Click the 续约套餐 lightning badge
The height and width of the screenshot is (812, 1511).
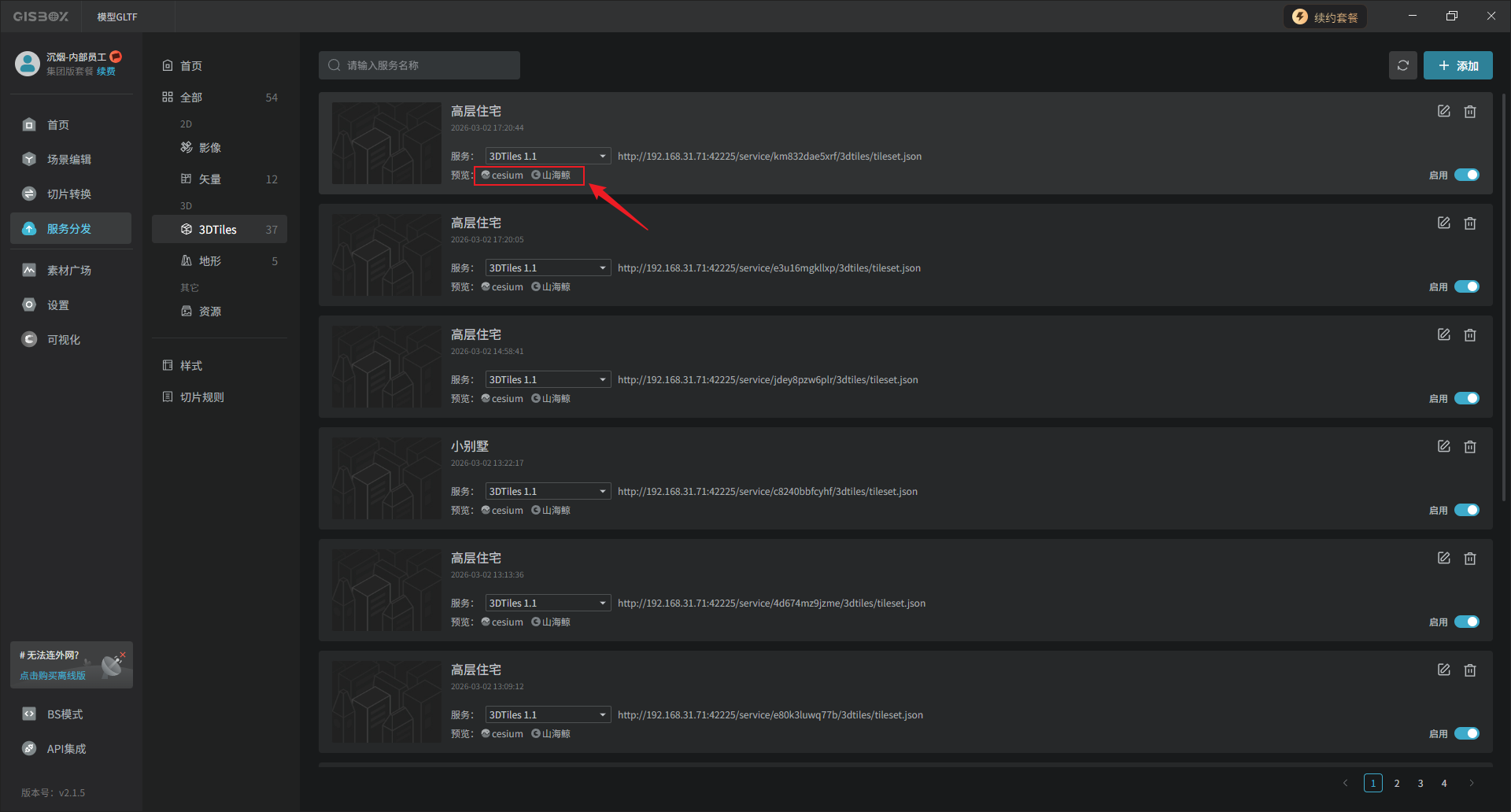coord(1326,17)
